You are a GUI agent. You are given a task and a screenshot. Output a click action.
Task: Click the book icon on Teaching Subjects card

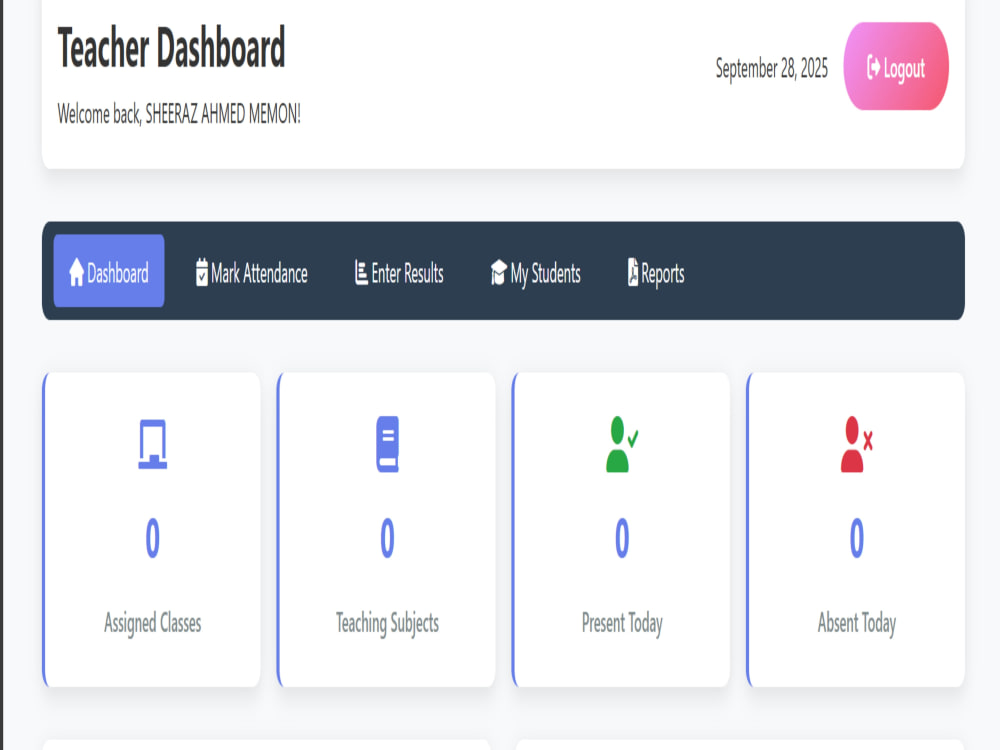tap(387, 445)
